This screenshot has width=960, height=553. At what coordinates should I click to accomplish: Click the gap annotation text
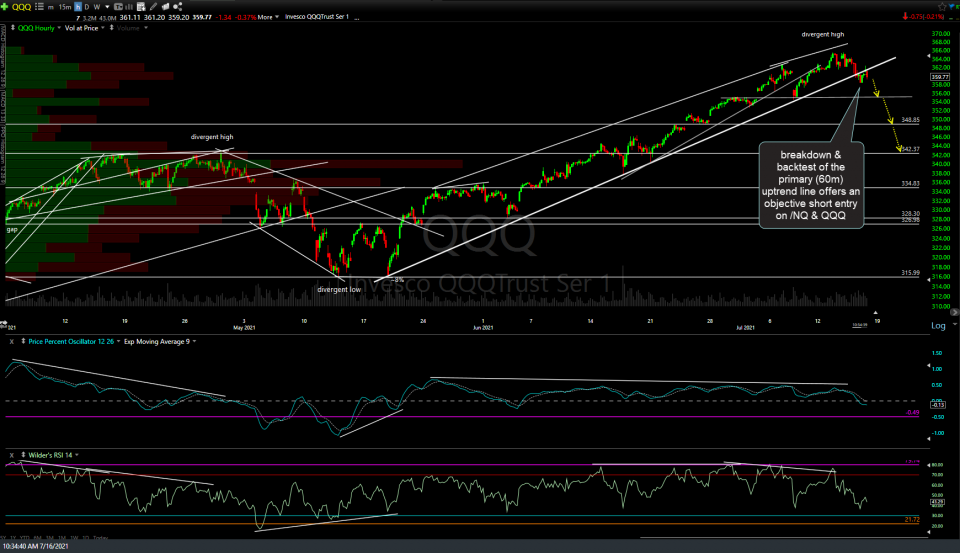pos(12,230)
